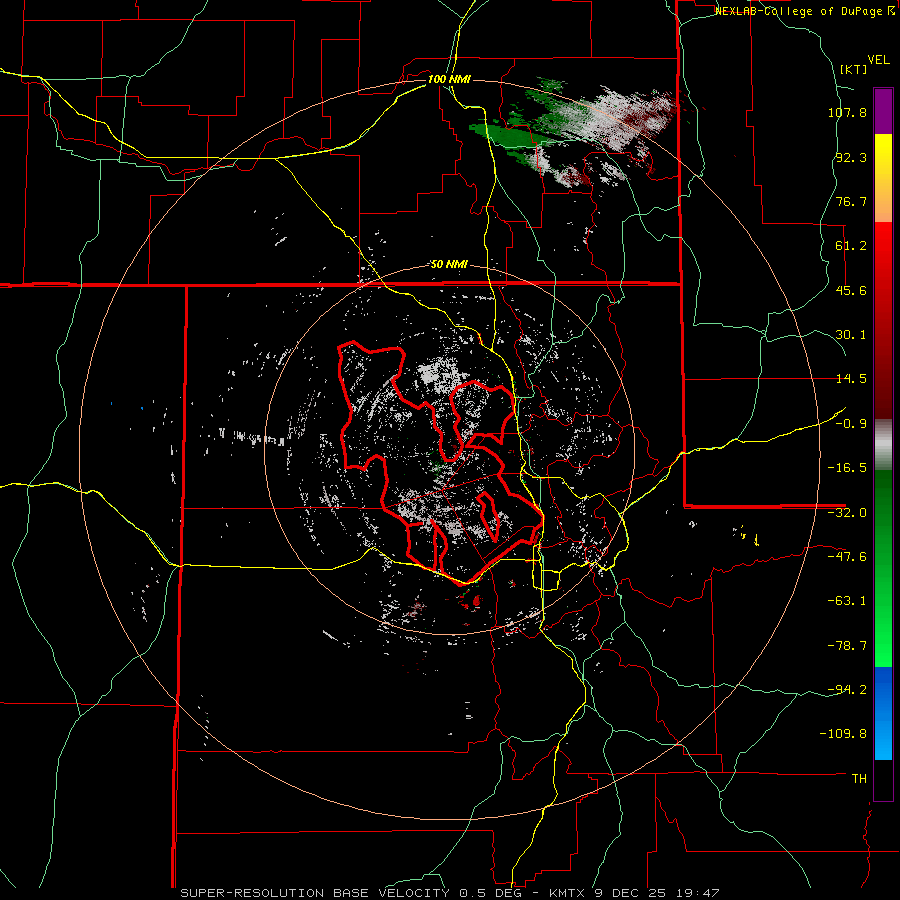The height and width of the screenshot is (900, 900).
Task: Click the 76.7 velocity scale value
Action: tap(851, 201)
